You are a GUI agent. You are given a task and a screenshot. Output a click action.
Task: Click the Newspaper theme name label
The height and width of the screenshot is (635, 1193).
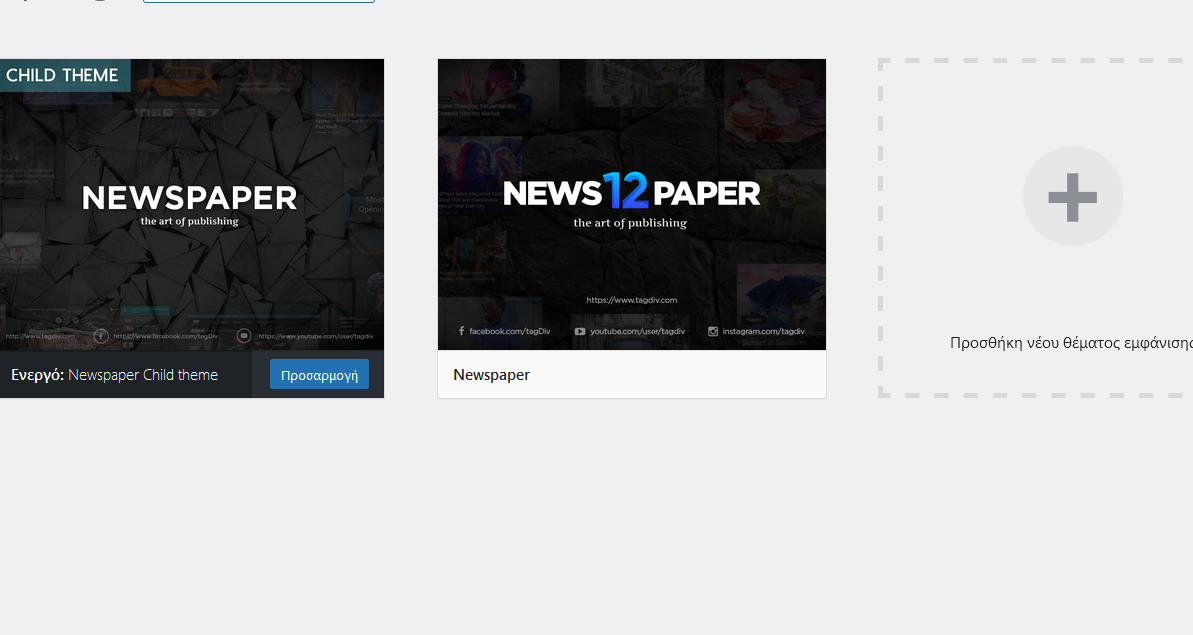point(492,375)
